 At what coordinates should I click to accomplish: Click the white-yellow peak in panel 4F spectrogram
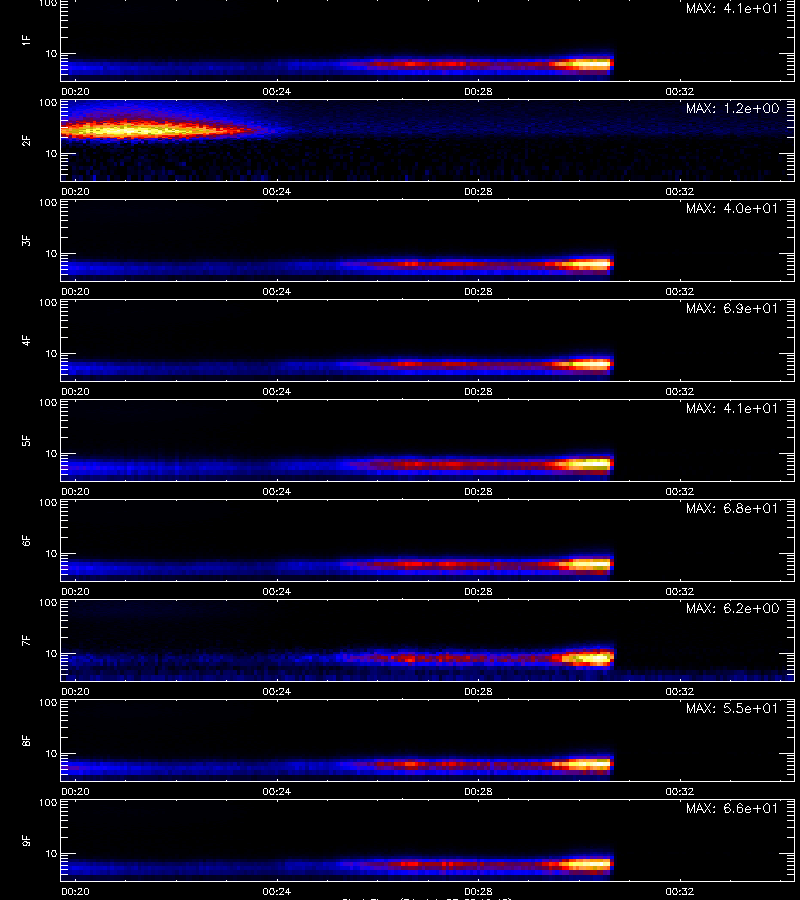click(x=588, y=364)
